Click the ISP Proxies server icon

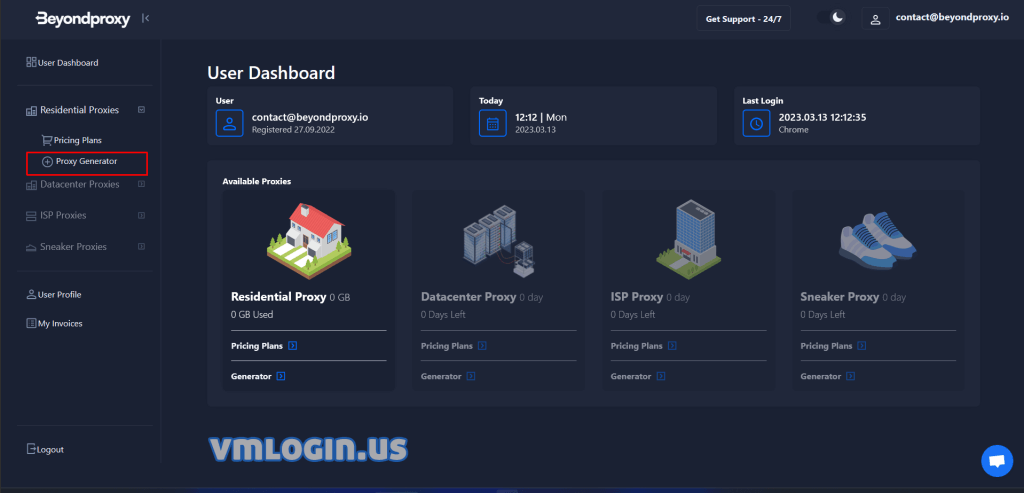(x=31, y=215)
